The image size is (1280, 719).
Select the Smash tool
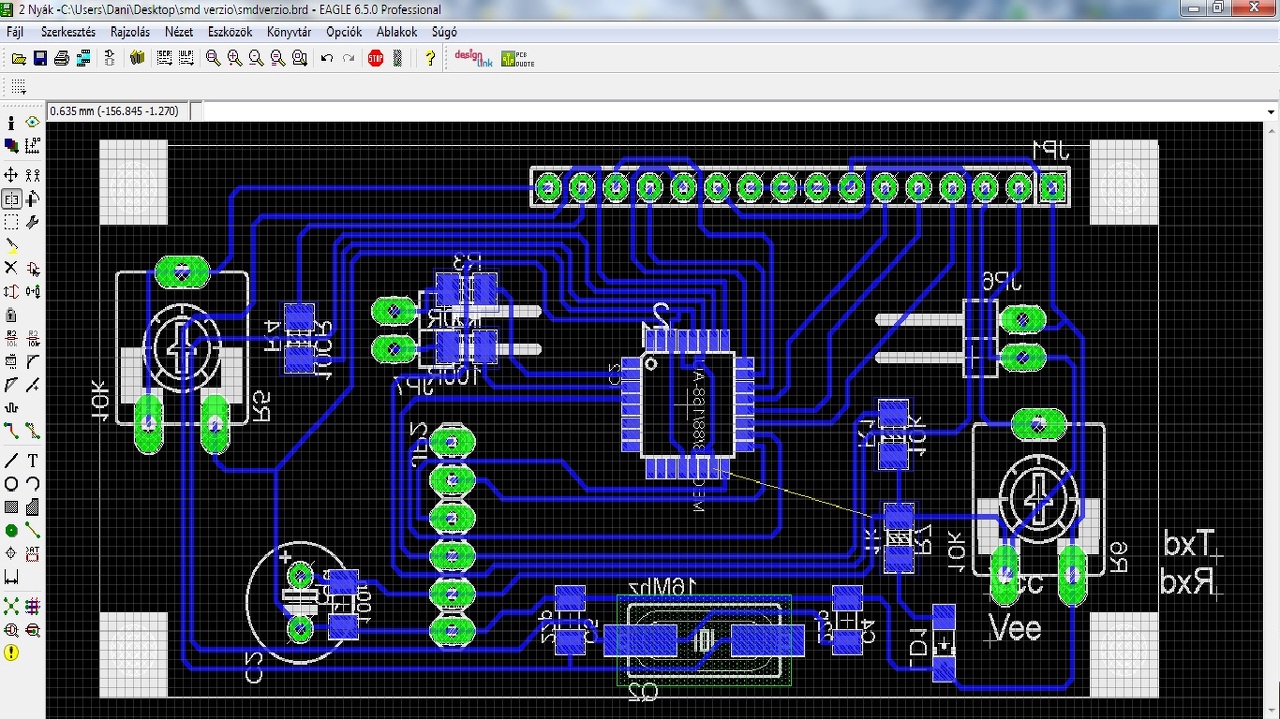click(11, 361)
